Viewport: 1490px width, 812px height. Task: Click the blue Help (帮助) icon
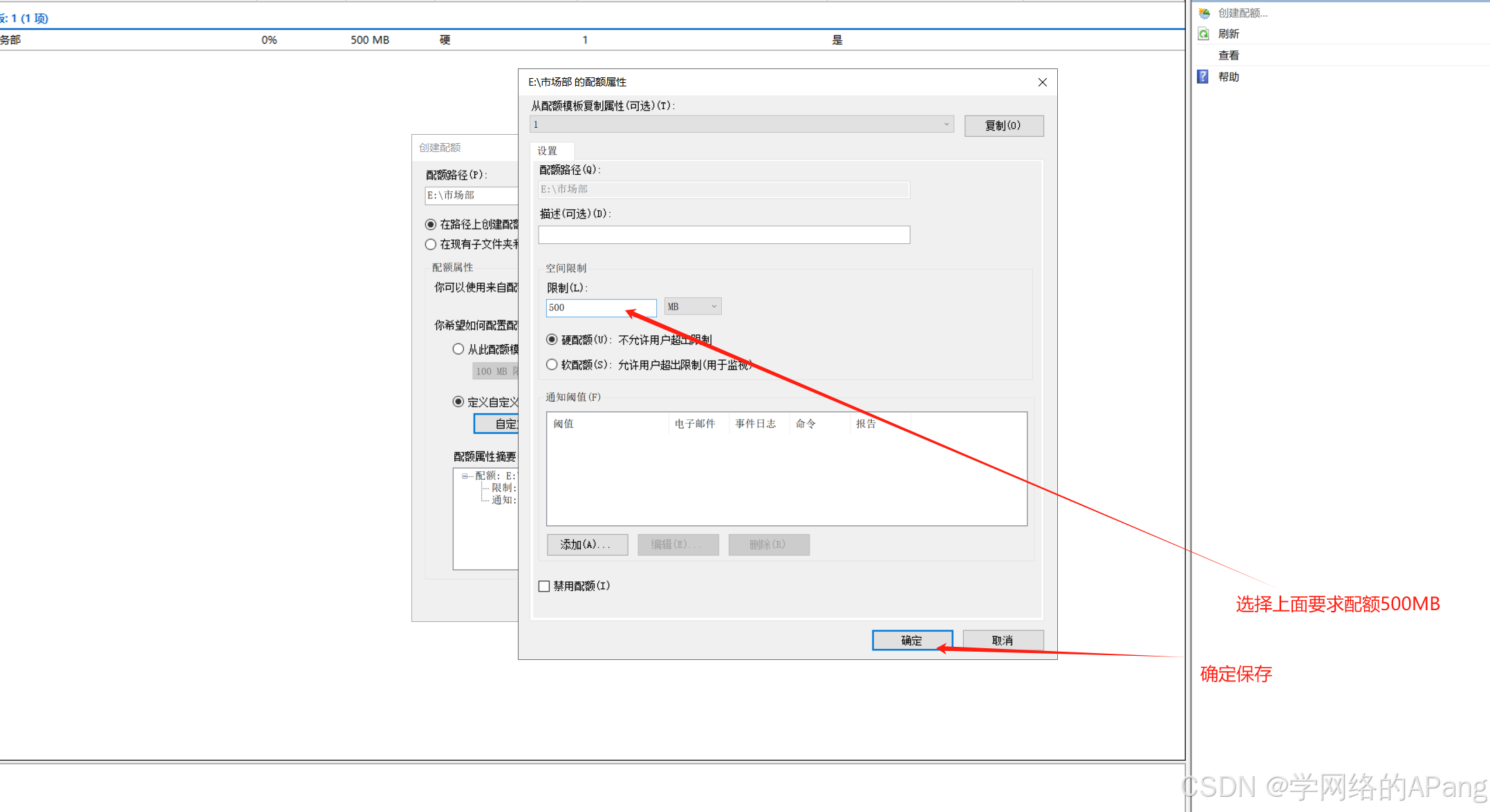point(1203,77)
